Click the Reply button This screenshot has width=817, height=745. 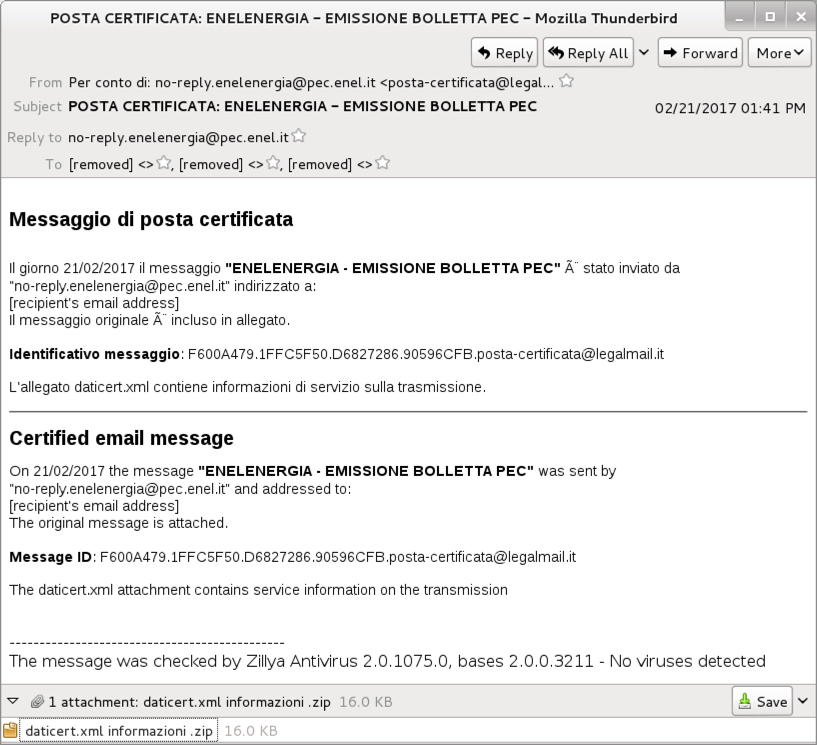[504, 53]
